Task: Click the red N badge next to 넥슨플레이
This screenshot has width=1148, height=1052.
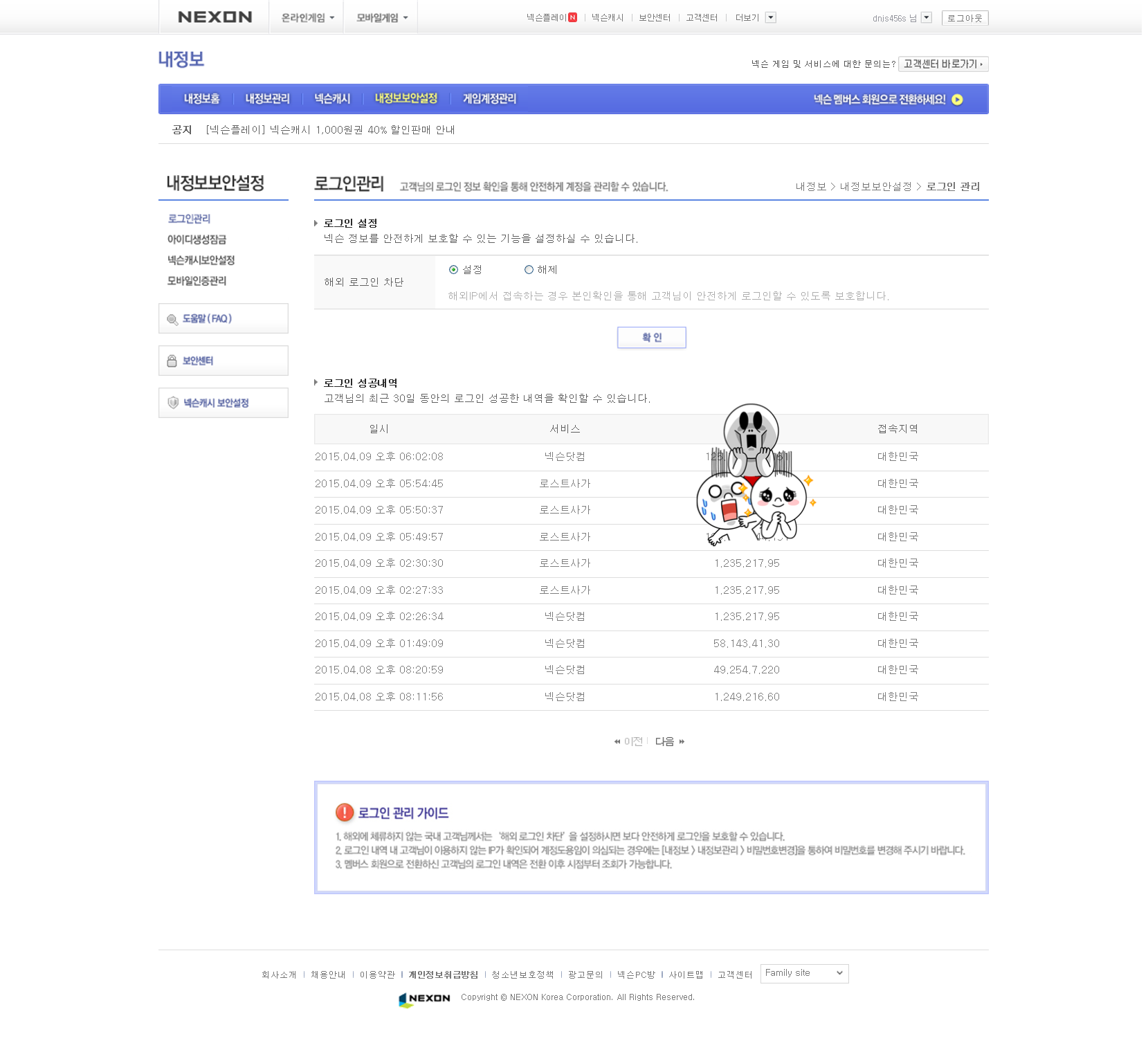Action: click(572, 18)
